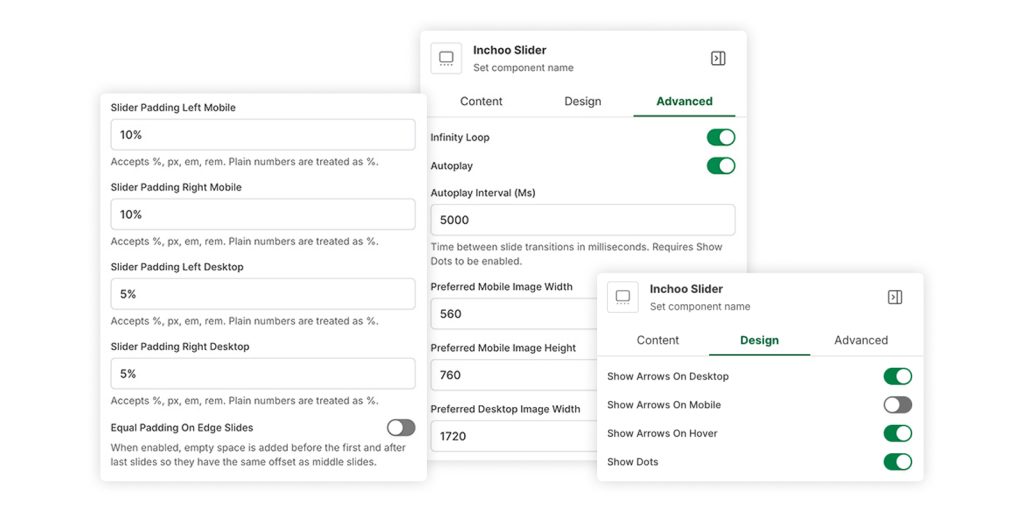Click the Slider Padding Right Desktop field
This screenshot has width=1024, height=512.
click(x=262, y=374)
